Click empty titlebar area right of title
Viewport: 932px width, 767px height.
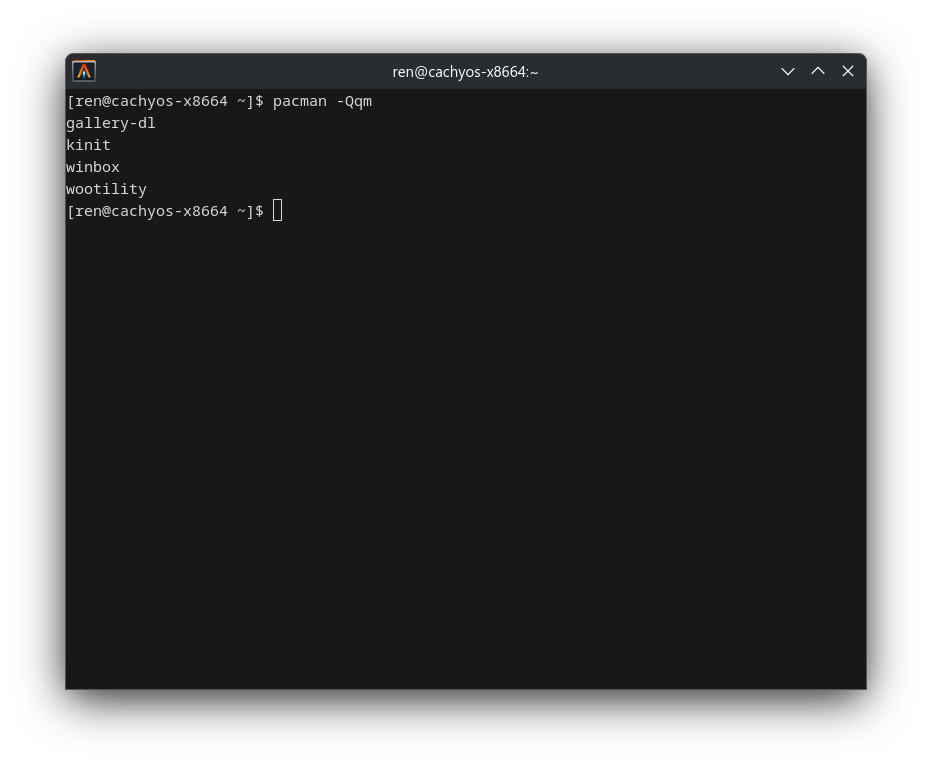pos(654,71)
